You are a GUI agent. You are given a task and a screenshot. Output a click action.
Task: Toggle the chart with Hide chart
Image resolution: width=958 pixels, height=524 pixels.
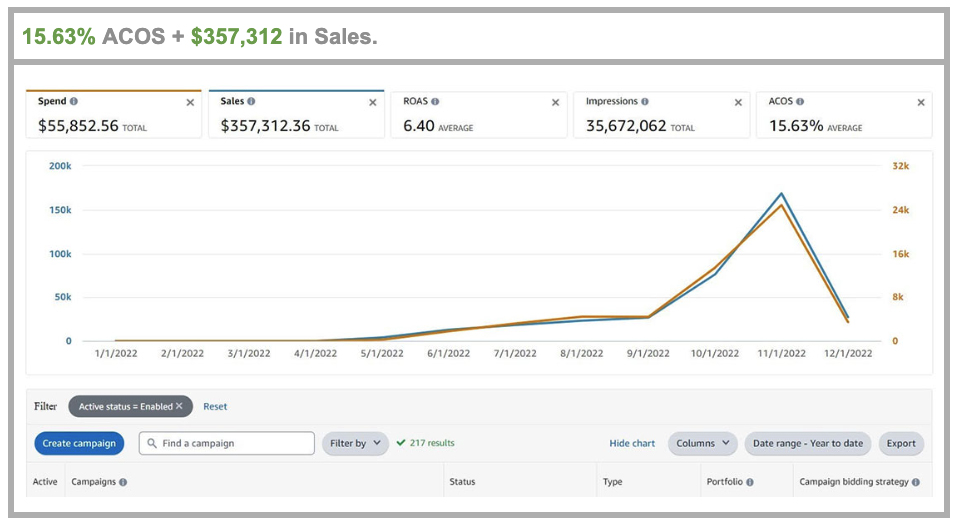[632, 443]
